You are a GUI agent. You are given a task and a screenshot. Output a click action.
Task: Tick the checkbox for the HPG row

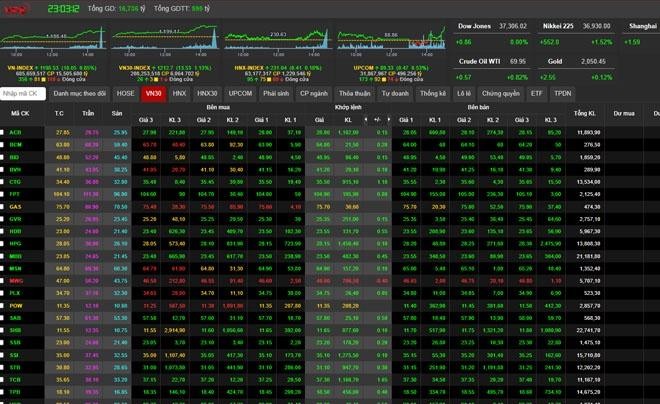coord(2,244)
